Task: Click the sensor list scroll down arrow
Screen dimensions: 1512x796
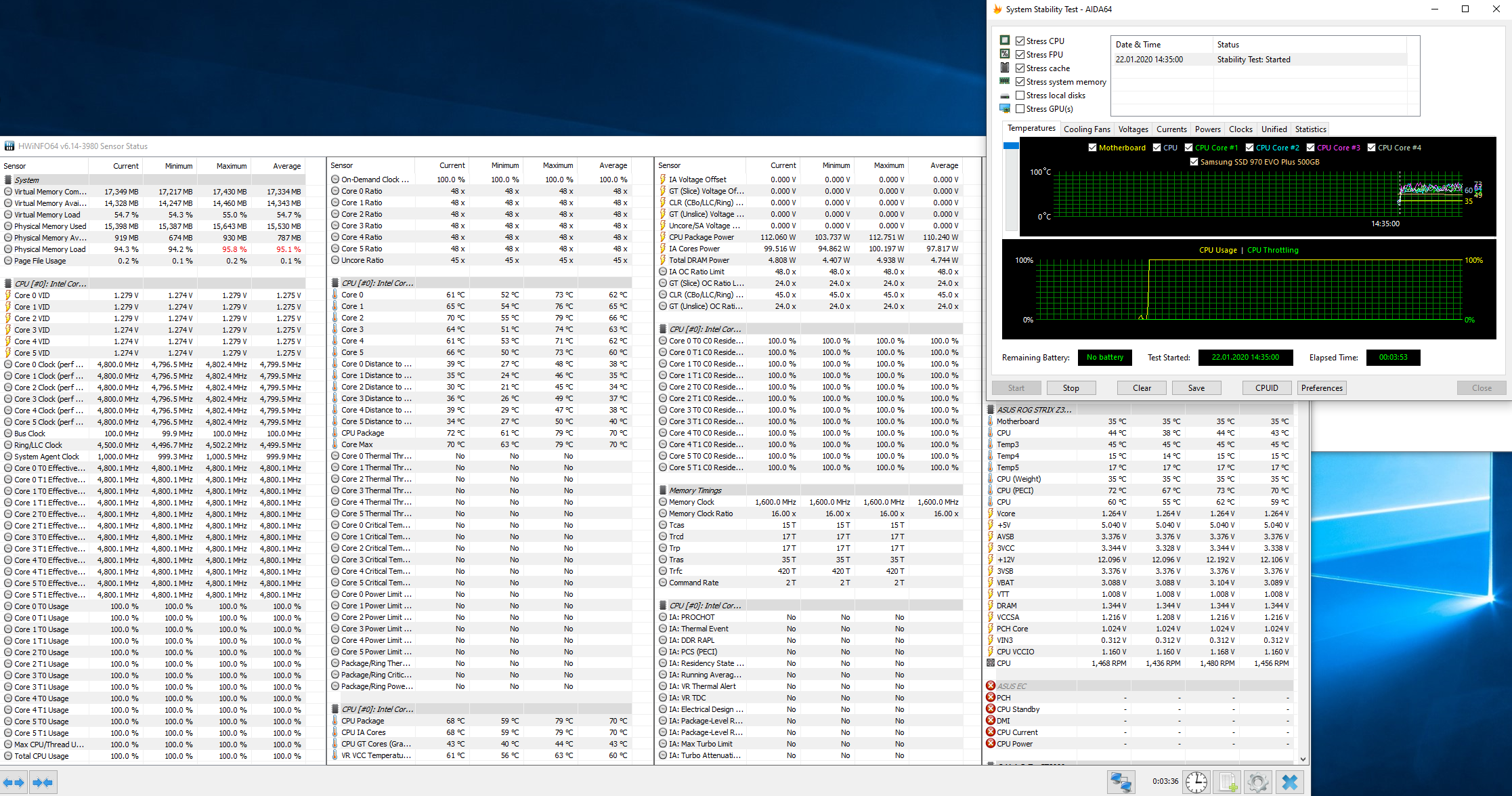Action: [1303, 759]
